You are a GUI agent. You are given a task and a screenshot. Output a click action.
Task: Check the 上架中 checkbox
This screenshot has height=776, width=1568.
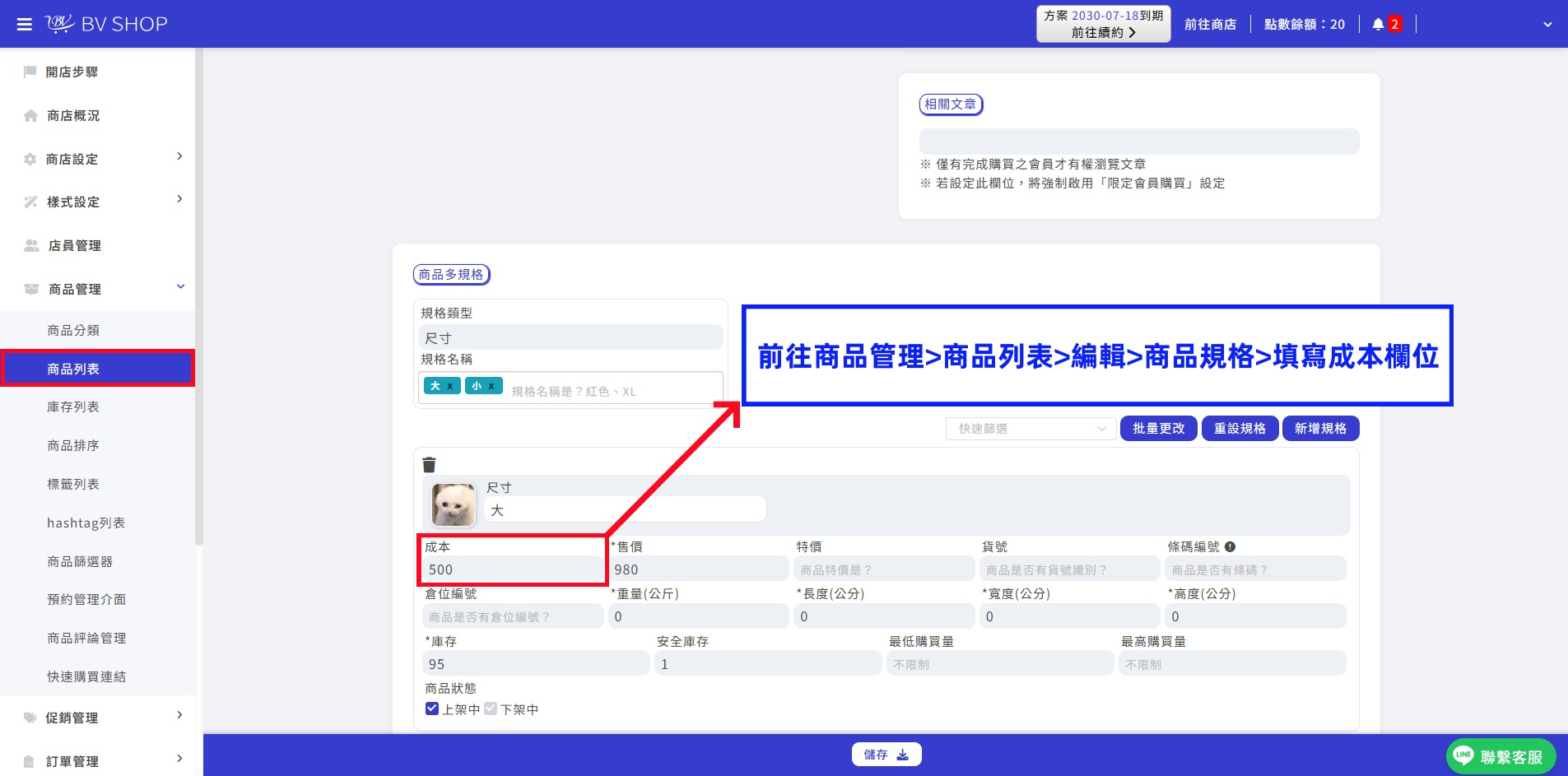coord(432,709)
